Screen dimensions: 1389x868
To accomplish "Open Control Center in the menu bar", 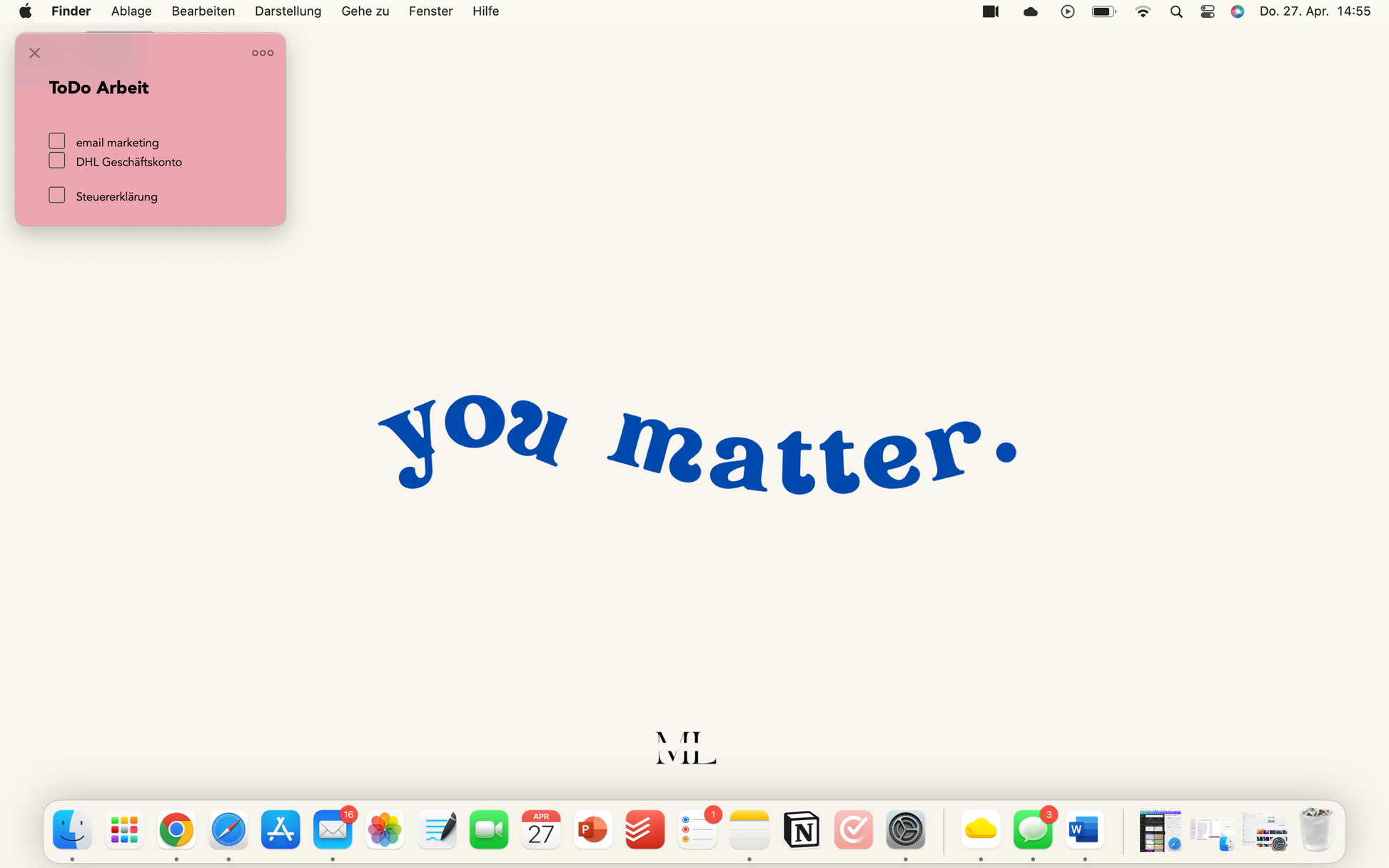I will (1207, 11).
